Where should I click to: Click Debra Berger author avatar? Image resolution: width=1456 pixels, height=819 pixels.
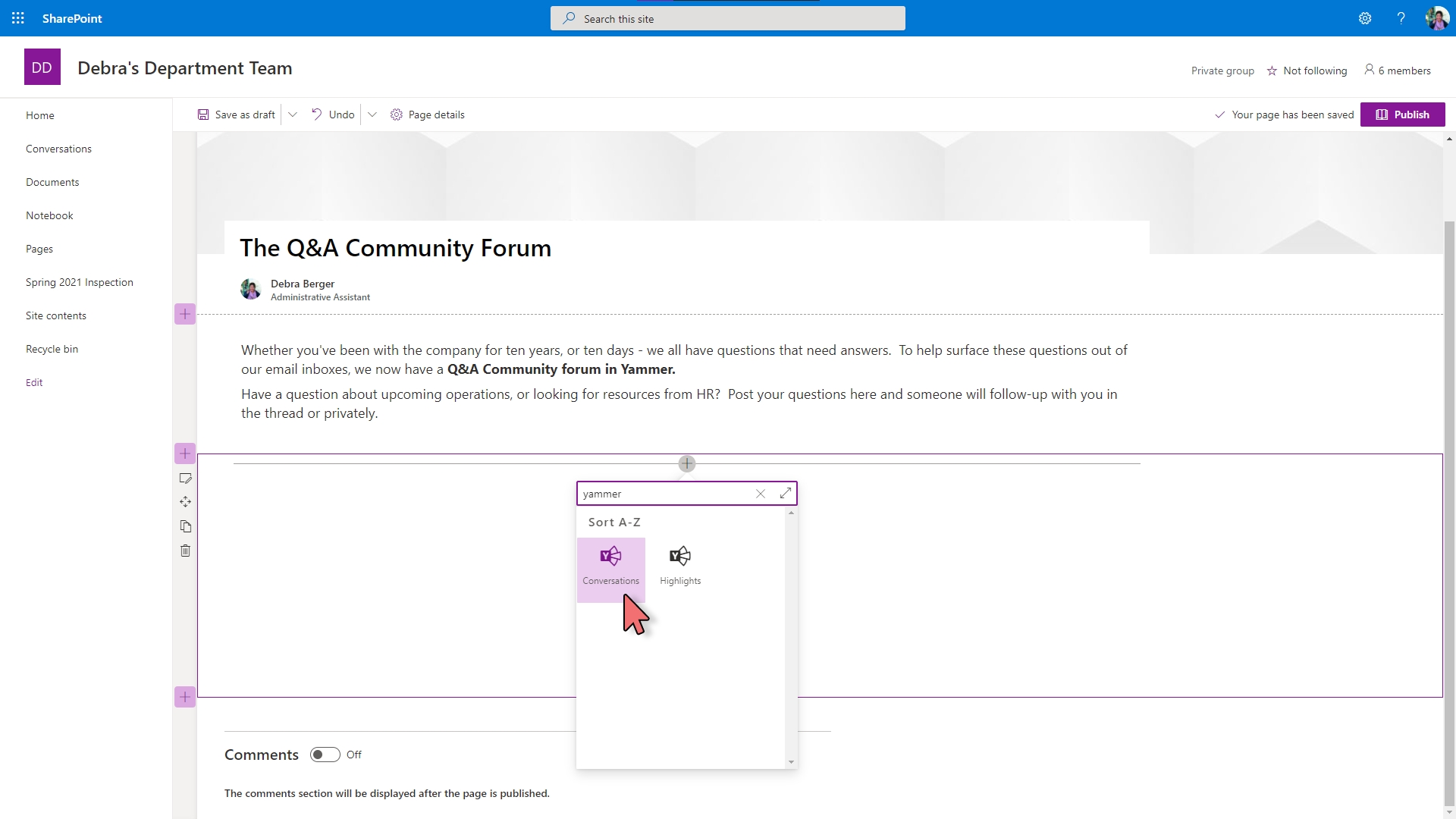coord(251,289)
